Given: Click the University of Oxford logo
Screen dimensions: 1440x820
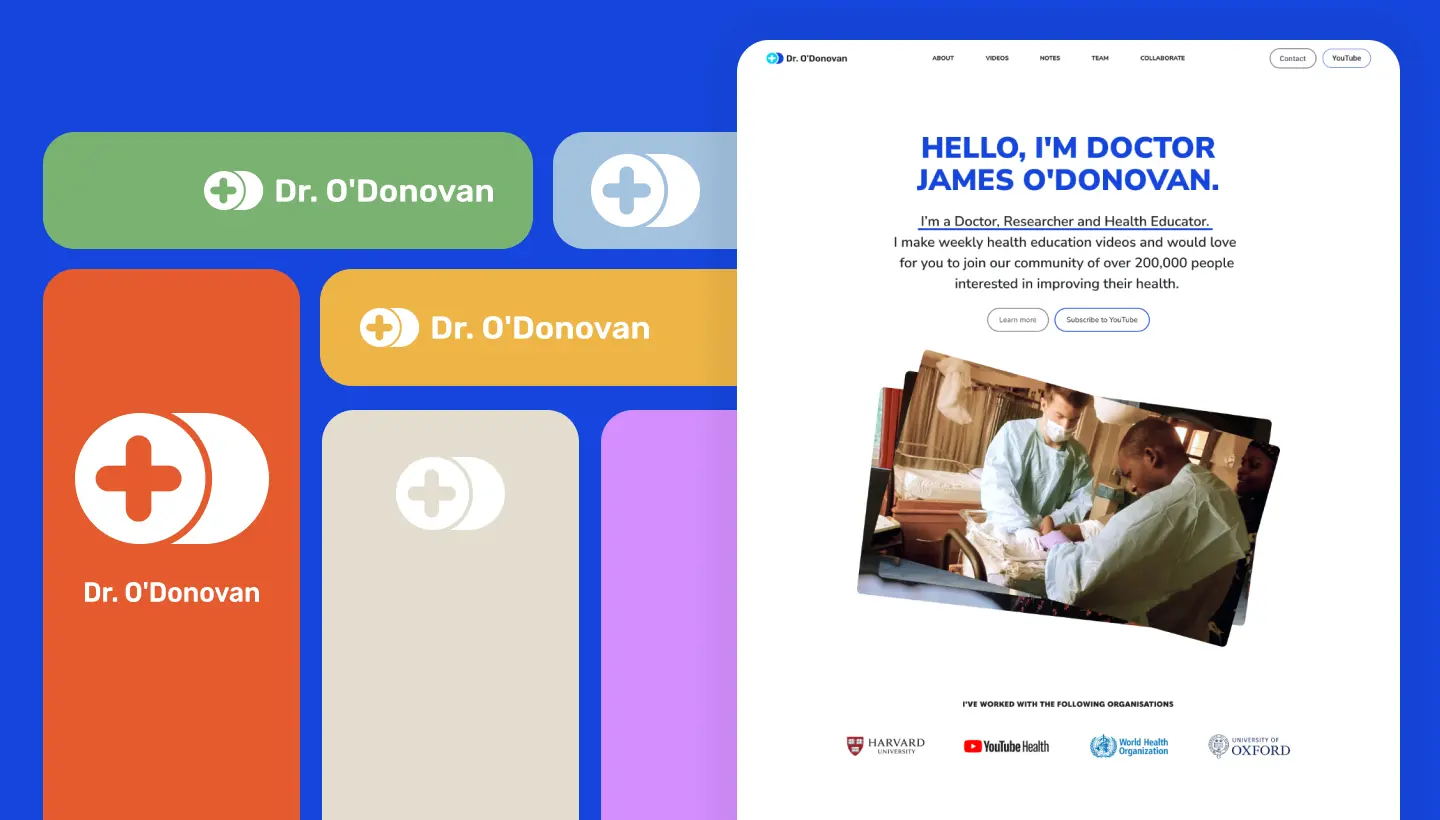Looking at the screenshot, I should pyautogui.click(x=1249, y=746).
